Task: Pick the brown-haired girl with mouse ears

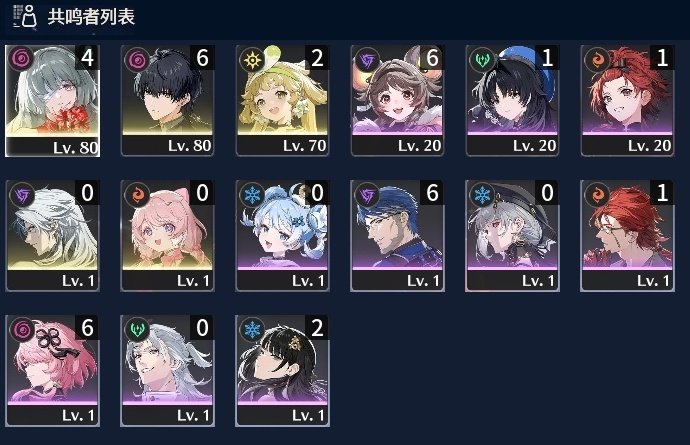Action: (x=397, y=101)
